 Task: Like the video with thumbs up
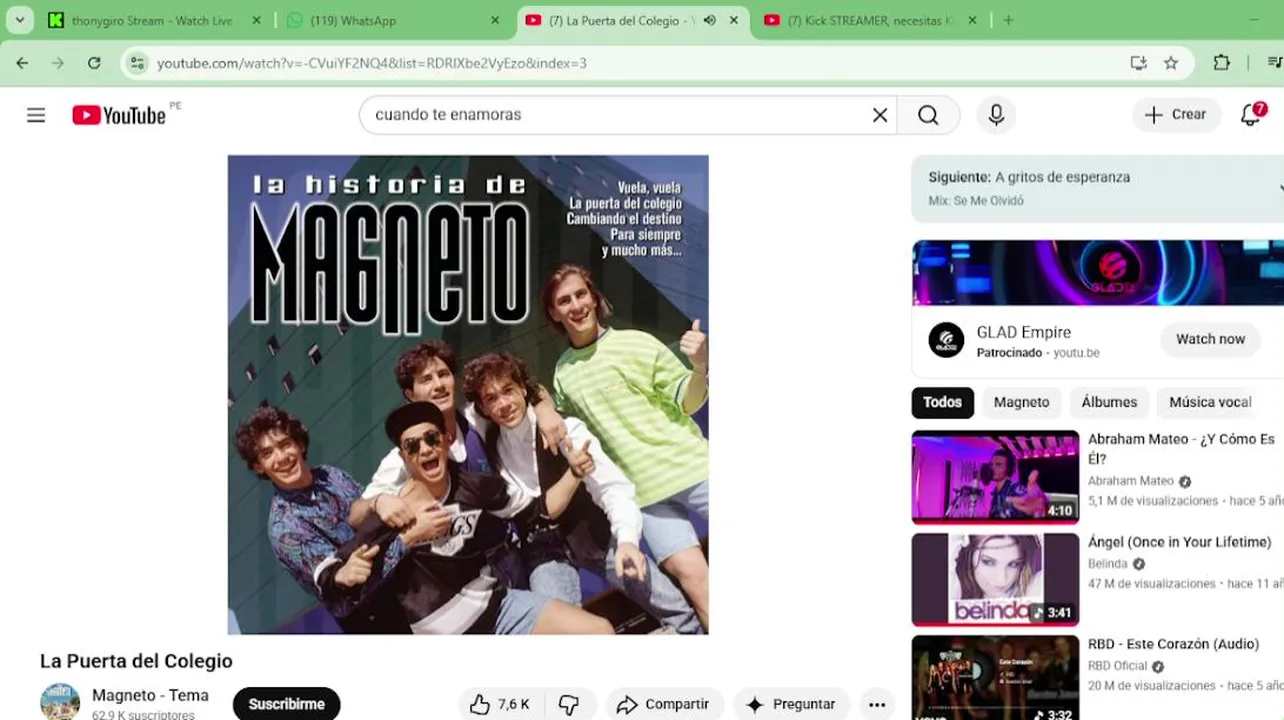pyautogui.click(x=500, y=704)
